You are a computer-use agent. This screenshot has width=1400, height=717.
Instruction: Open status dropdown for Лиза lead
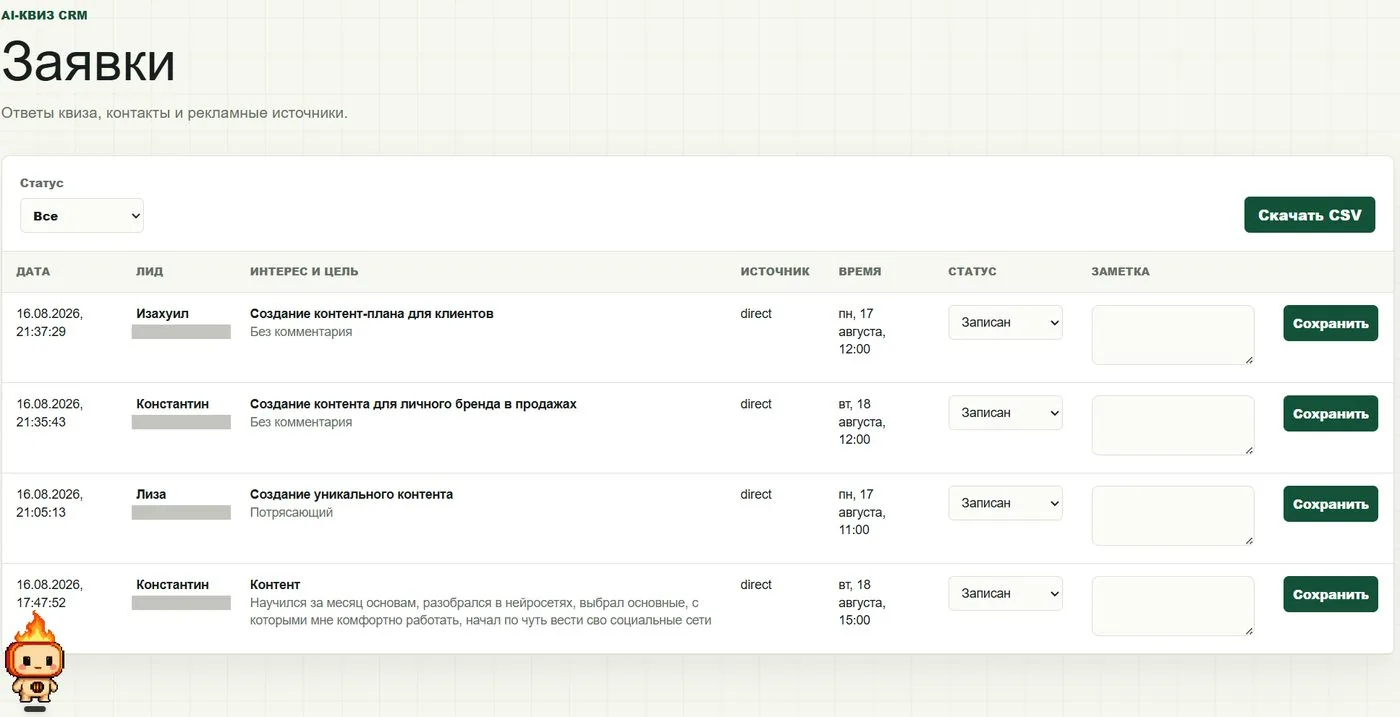tap(1005, 503)
